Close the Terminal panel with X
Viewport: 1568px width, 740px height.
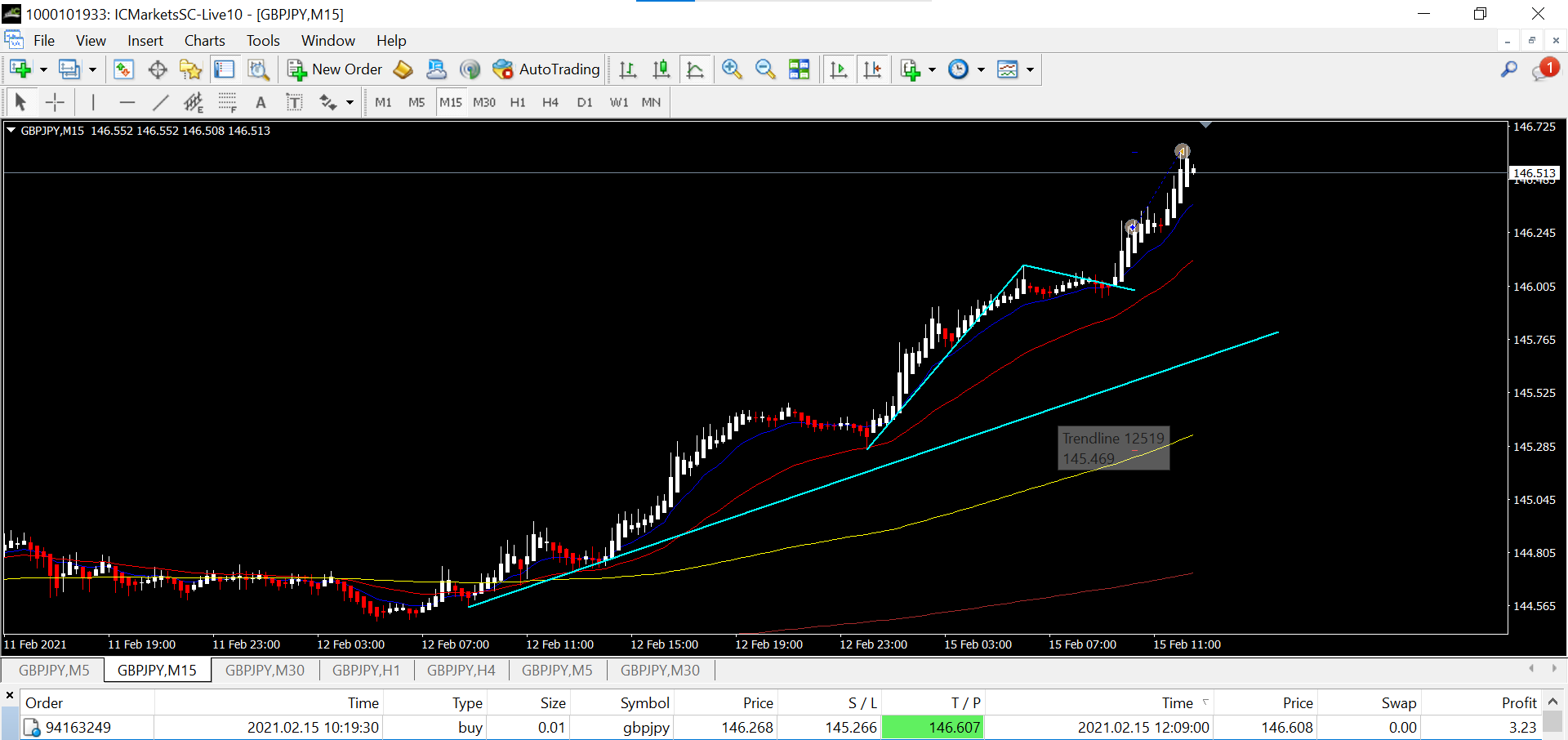click(10, 696)
